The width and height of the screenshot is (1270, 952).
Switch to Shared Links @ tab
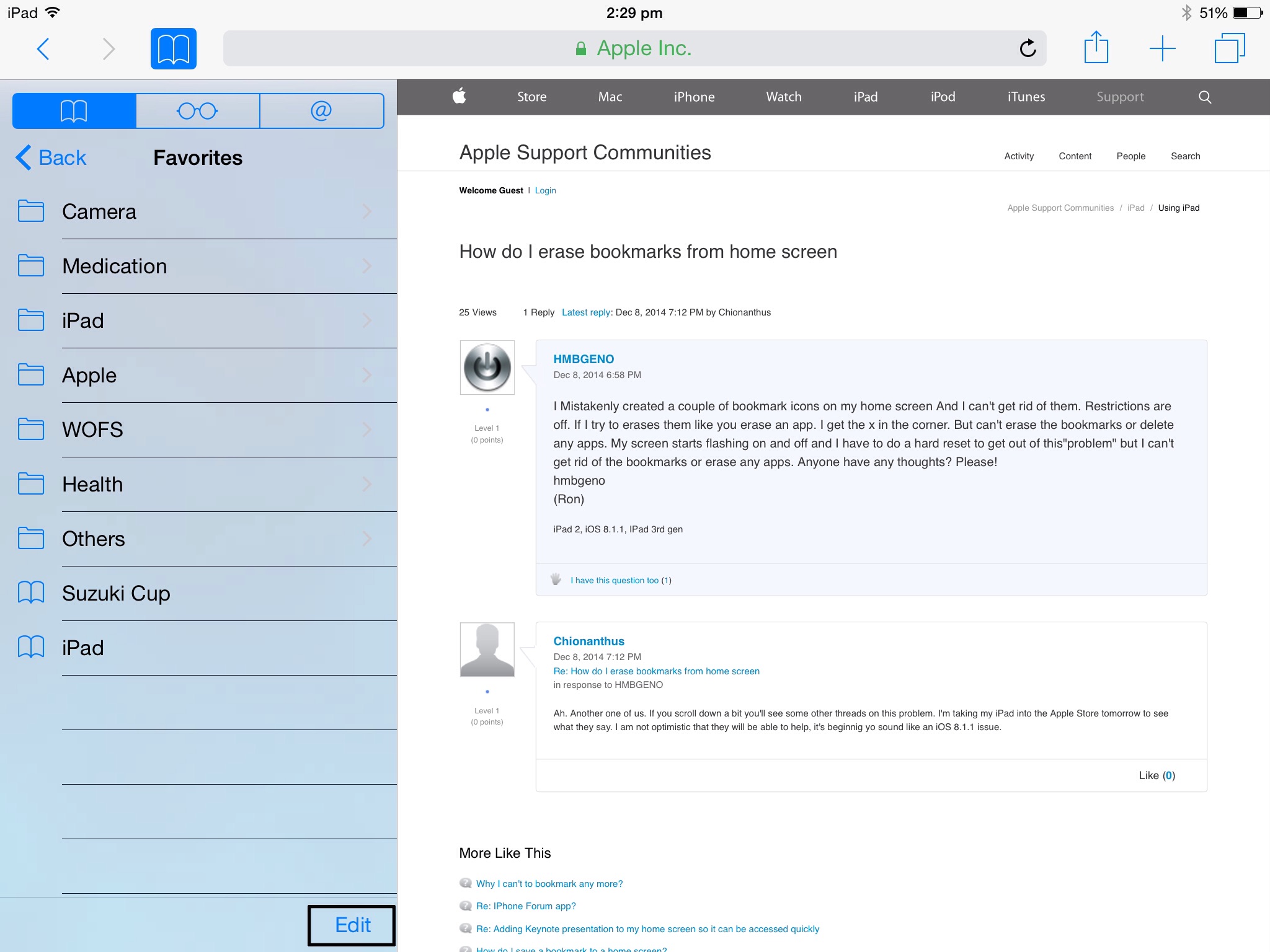(321, 111)
